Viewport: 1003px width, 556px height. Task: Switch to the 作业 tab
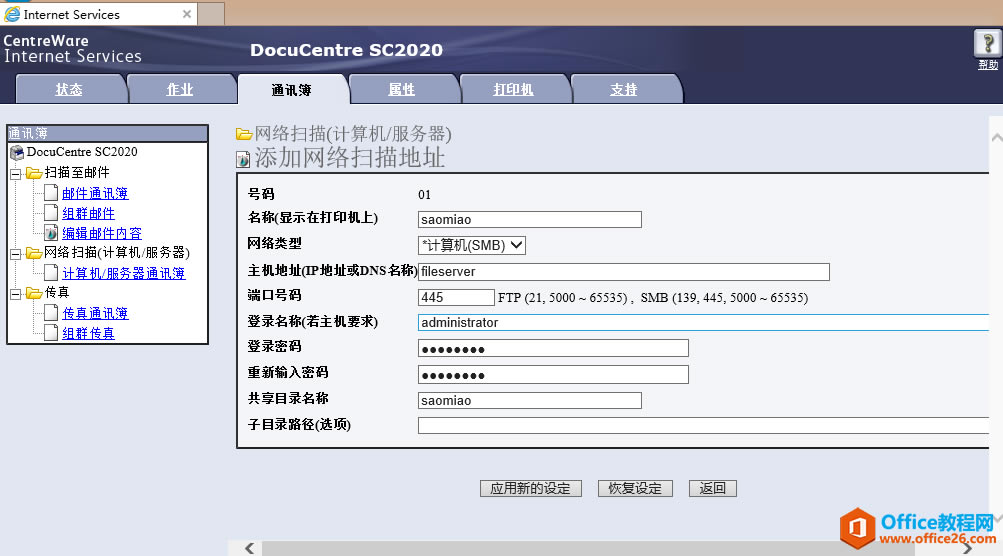pyautogui.click(x=180, y=90)
